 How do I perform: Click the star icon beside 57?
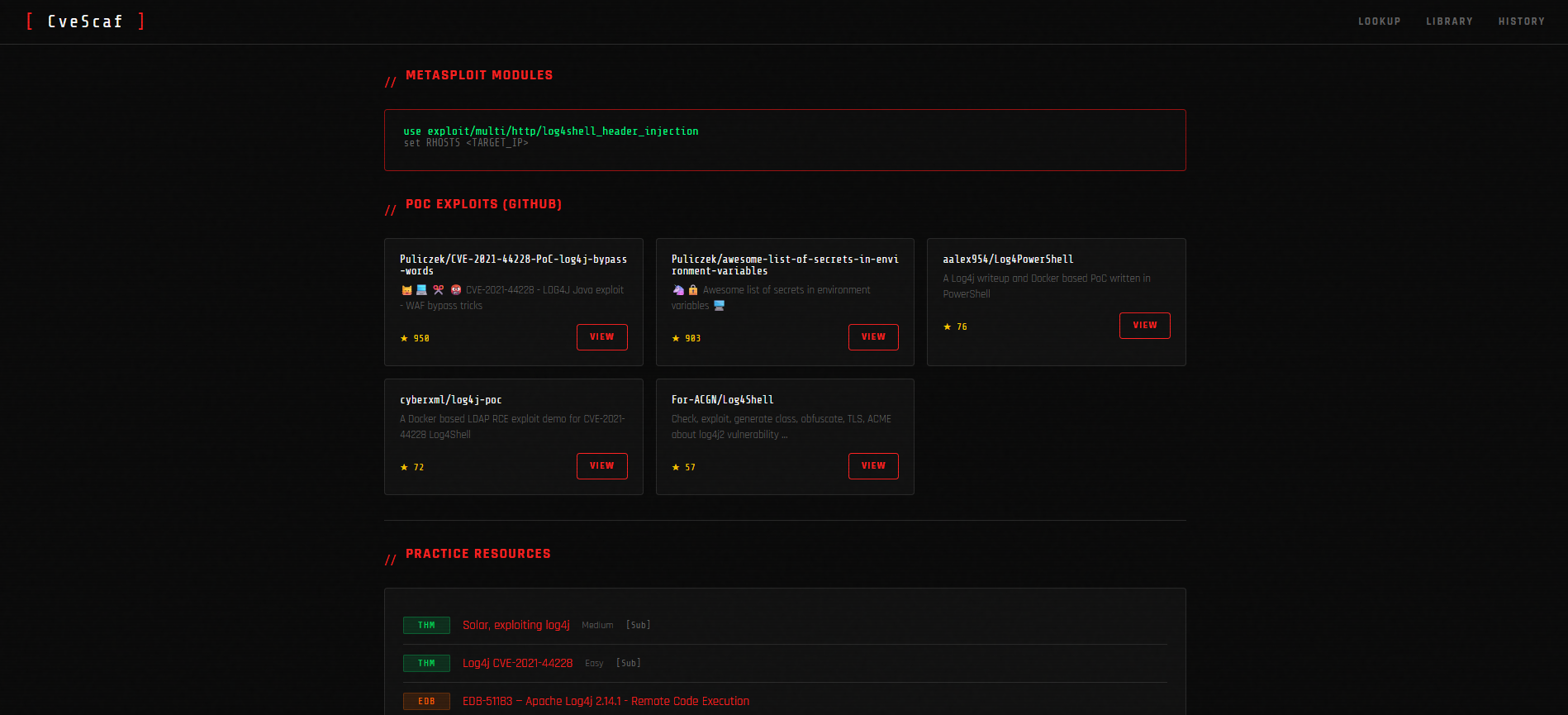pyautogui.click(x=676, y=467)
